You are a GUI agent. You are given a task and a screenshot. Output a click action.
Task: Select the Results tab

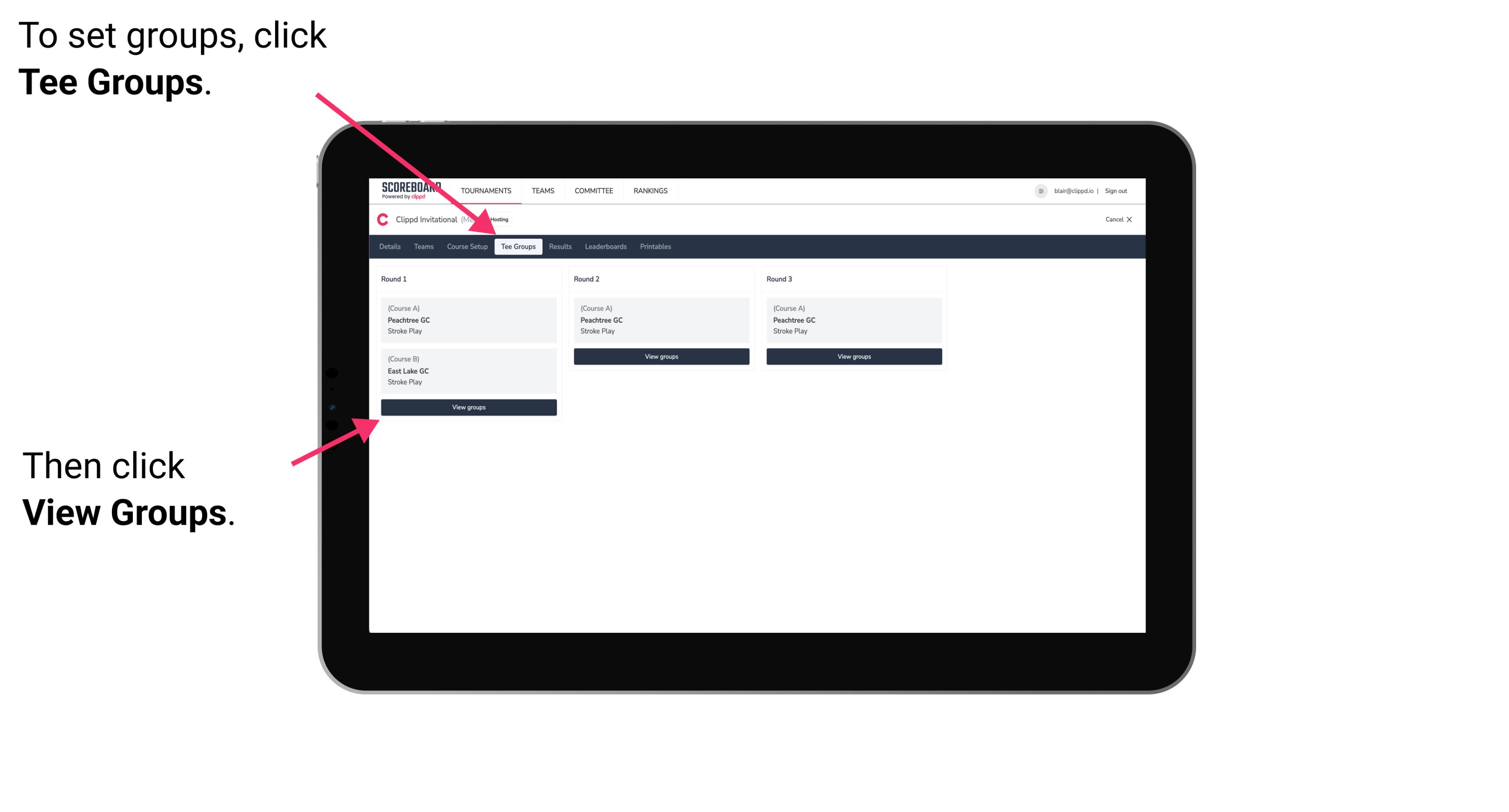(x=560, y=247)
